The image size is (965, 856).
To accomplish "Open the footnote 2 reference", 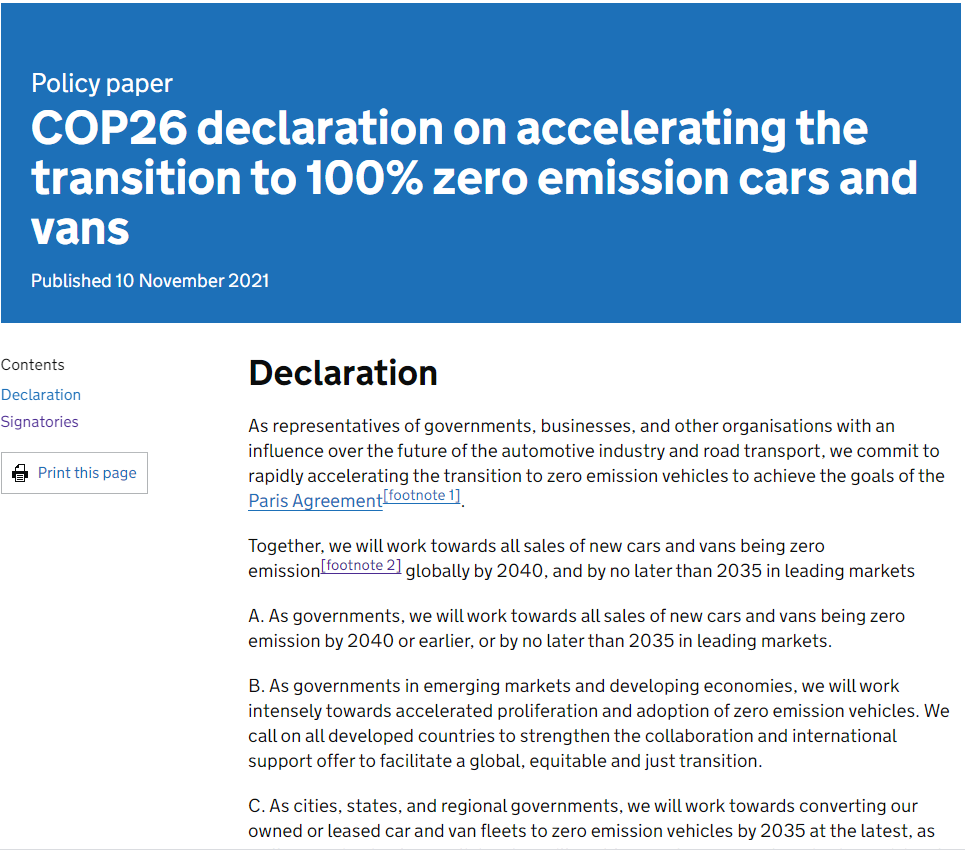I will (x=361, y=566).
